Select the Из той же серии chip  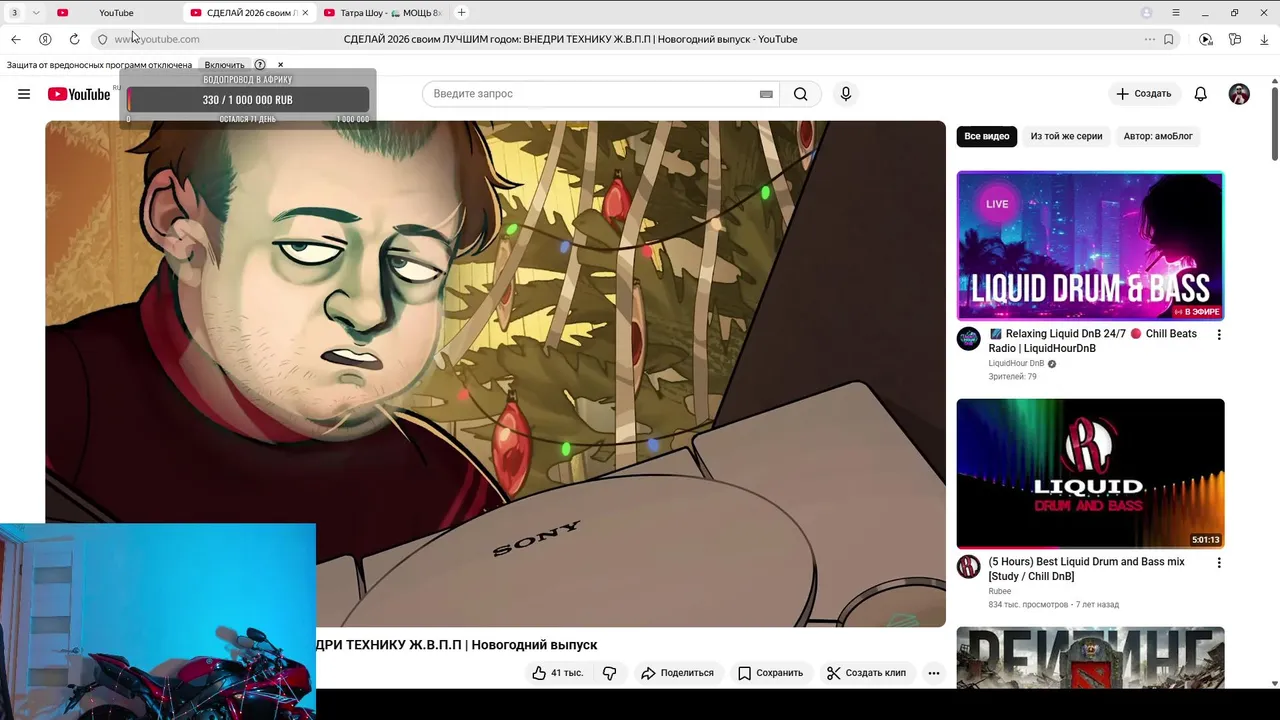[x=1066, y=136]
